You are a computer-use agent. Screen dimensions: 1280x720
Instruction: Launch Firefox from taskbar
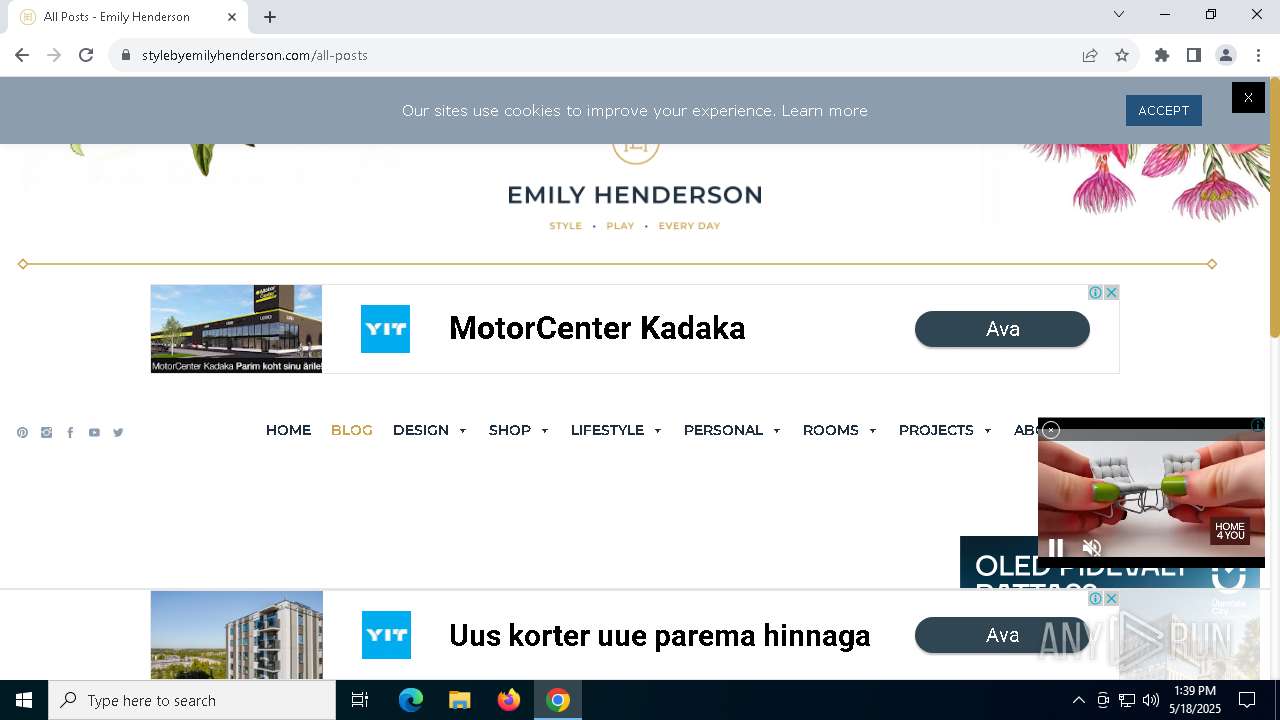(509, 700)
